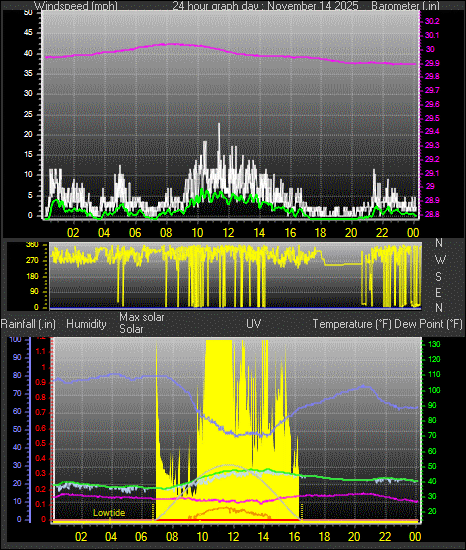Click '29.7' on the barometer axis
Viewport: 466px width, 550px height.
coord(432,90)
